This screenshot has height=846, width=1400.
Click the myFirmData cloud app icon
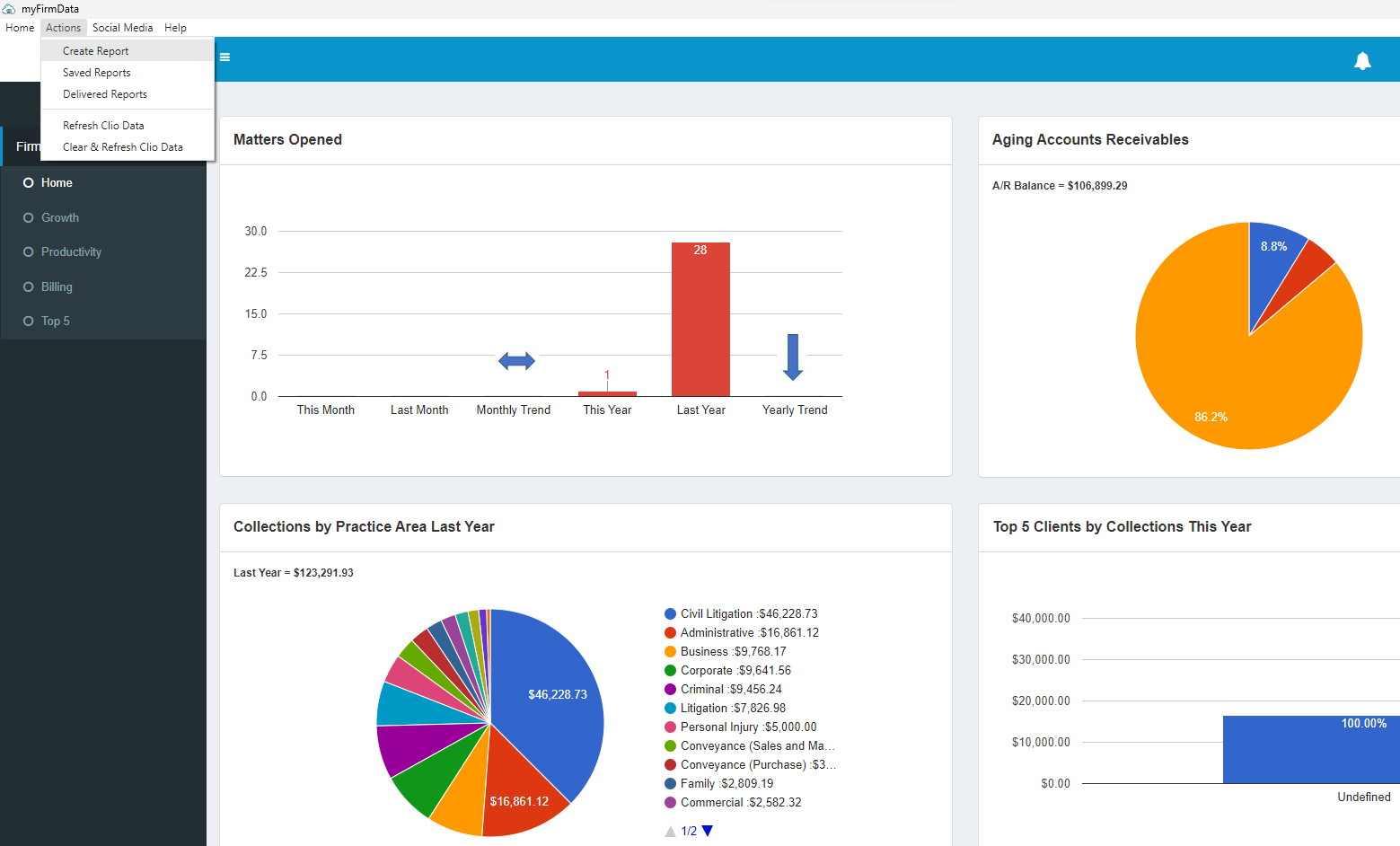point(9,9)
